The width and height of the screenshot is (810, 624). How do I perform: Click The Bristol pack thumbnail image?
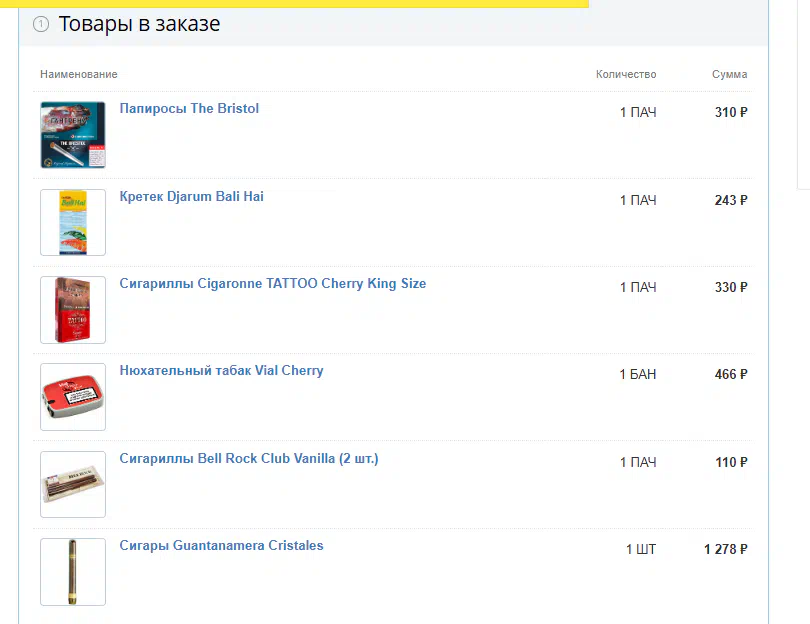73,135
